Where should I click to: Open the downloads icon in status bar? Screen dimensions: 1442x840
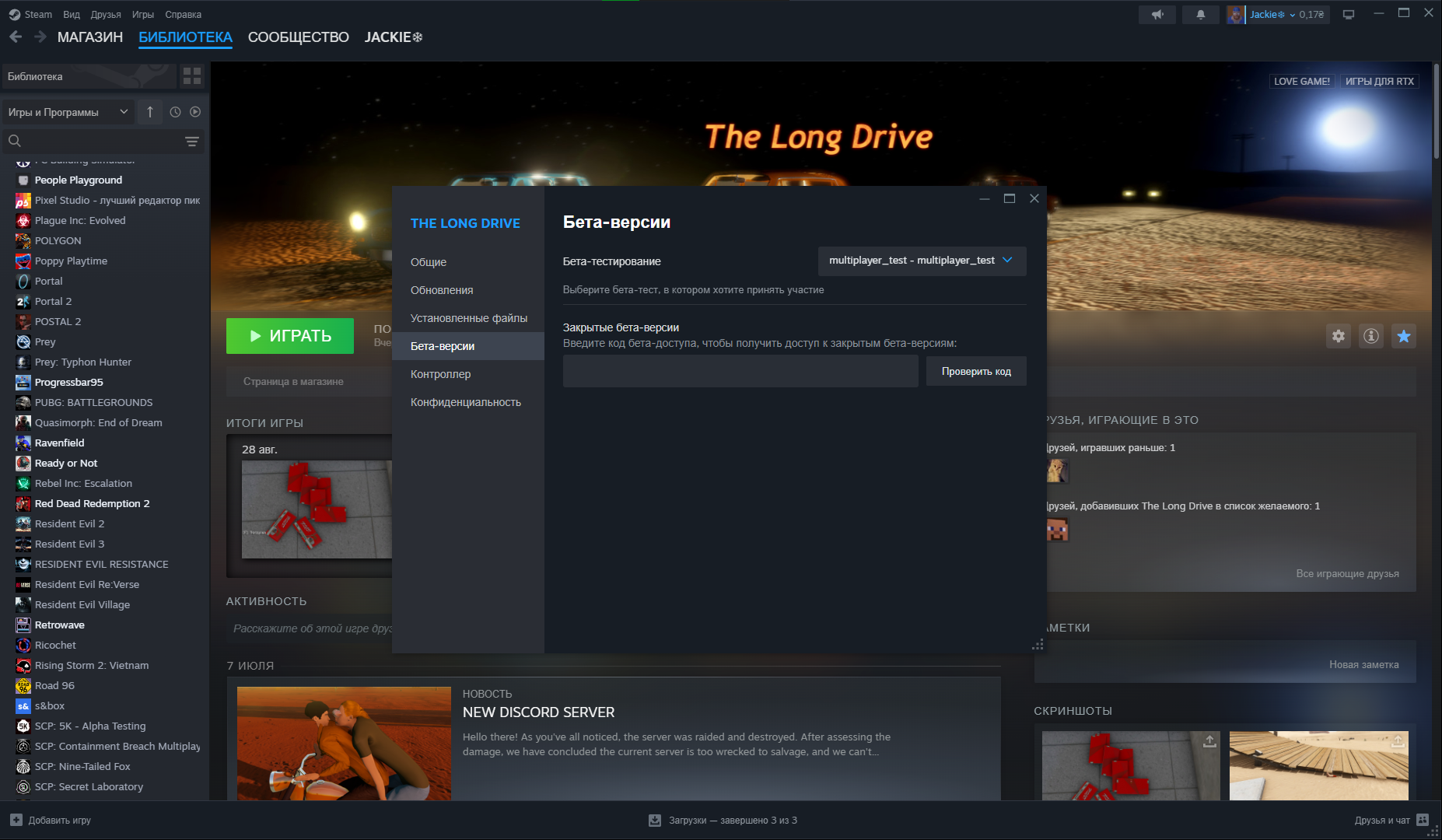click(655, 820)
